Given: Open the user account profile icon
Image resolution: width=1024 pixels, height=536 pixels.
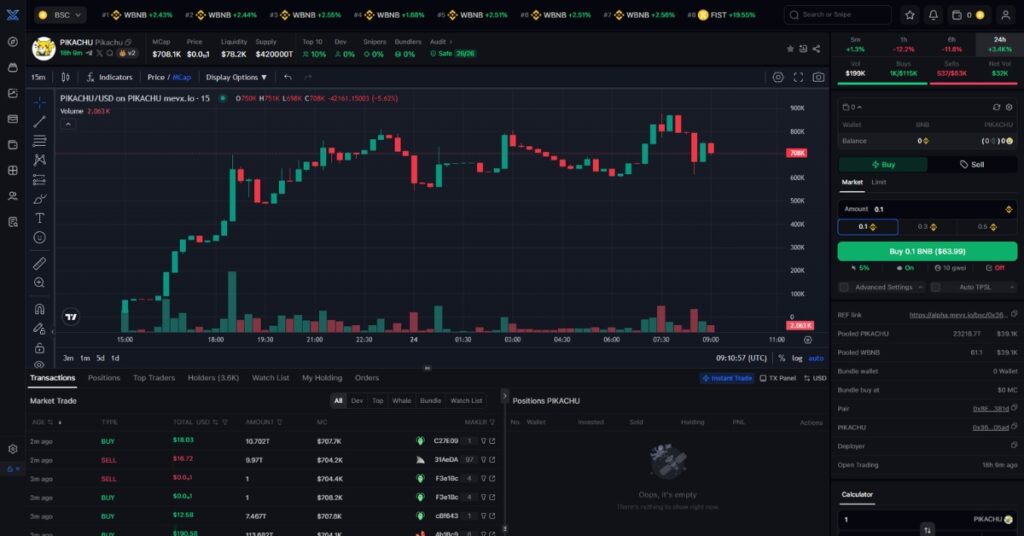Looking at the screenshot, I should (1006, 14).
